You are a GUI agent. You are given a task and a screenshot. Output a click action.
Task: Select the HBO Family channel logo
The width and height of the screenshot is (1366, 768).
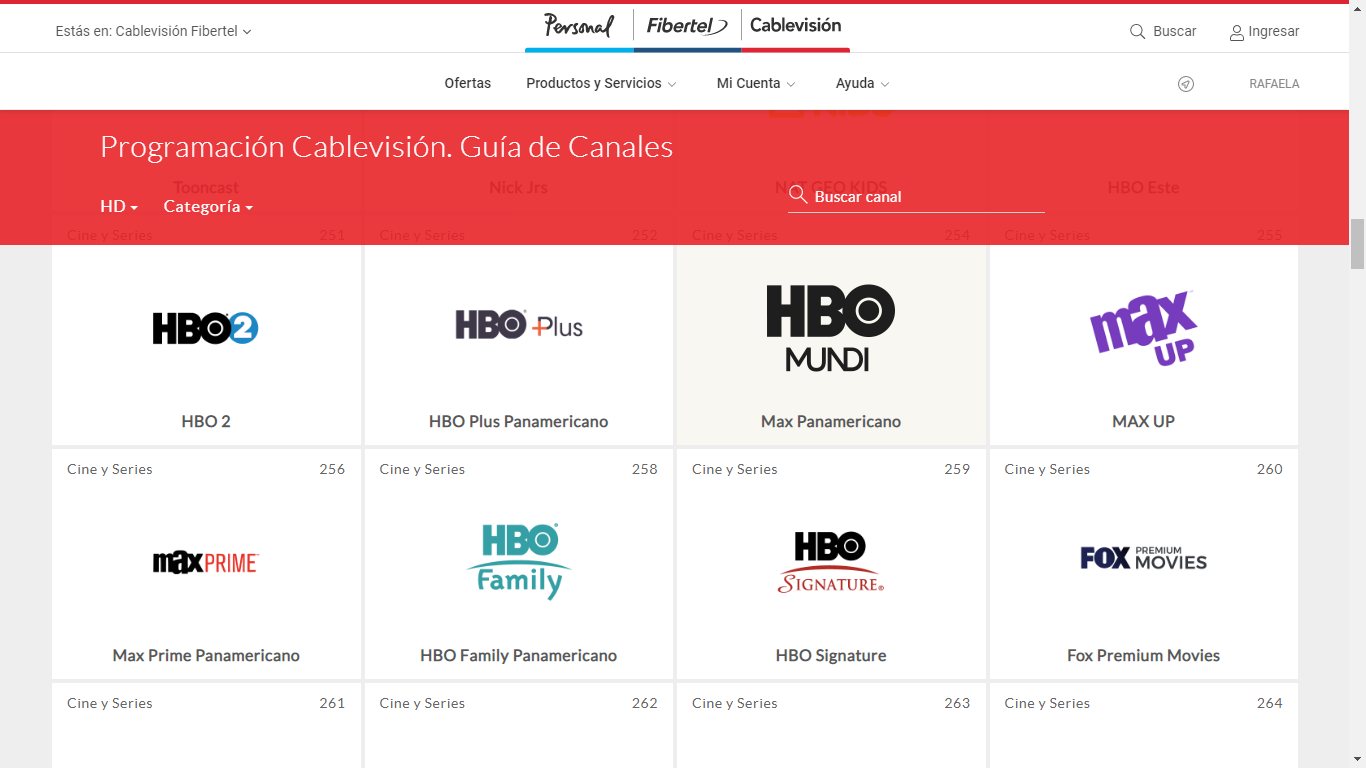(x=519, y=561)
